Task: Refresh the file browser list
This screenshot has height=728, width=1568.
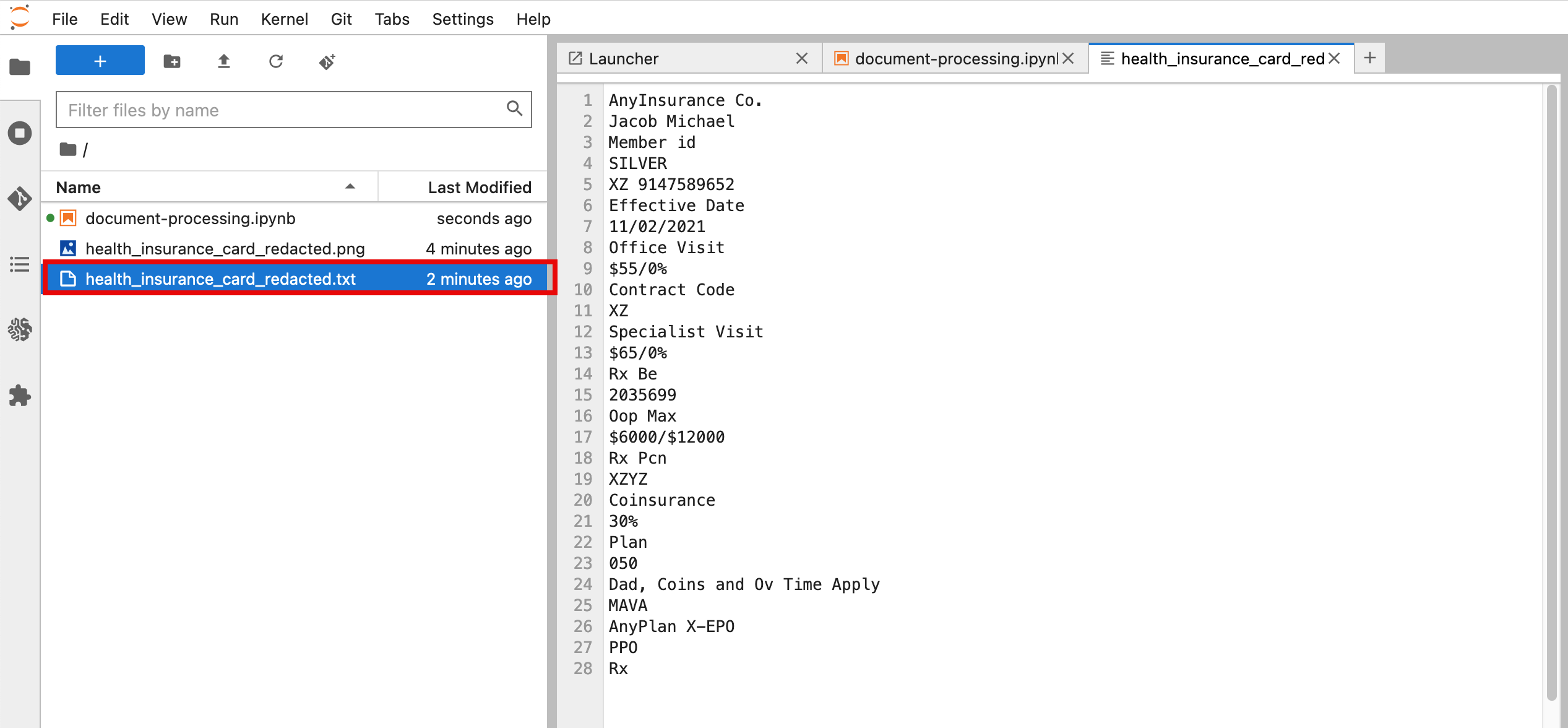Action: coord(276,61)
